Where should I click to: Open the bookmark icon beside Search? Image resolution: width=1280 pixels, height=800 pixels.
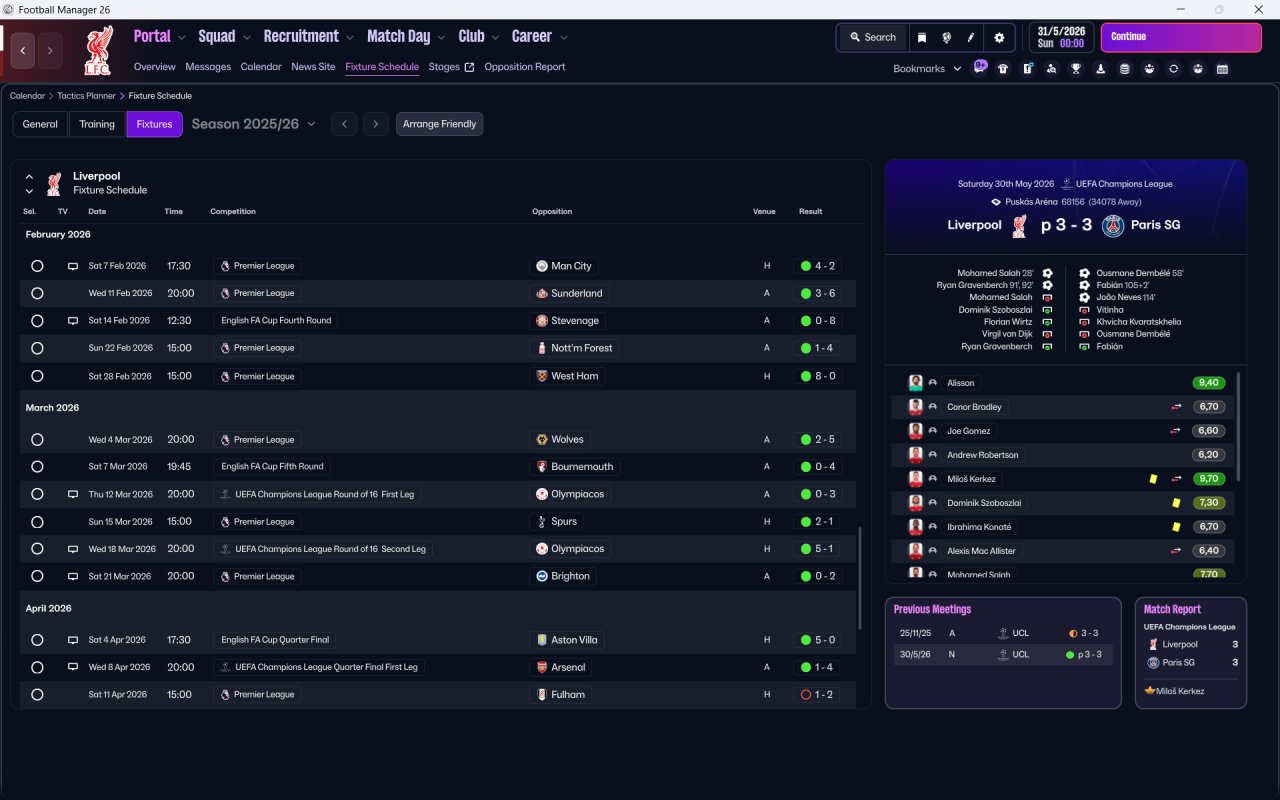coord(922,38)
